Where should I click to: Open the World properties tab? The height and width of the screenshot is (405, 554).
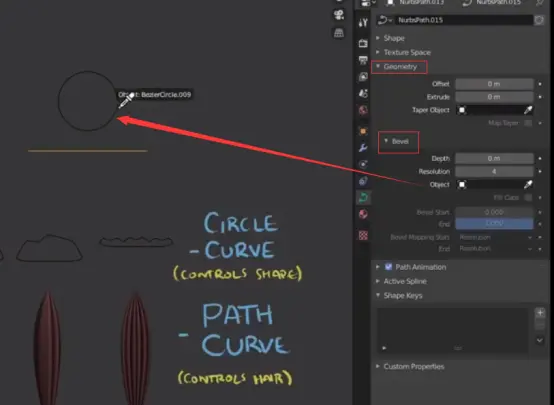click(x=363, y=110)
